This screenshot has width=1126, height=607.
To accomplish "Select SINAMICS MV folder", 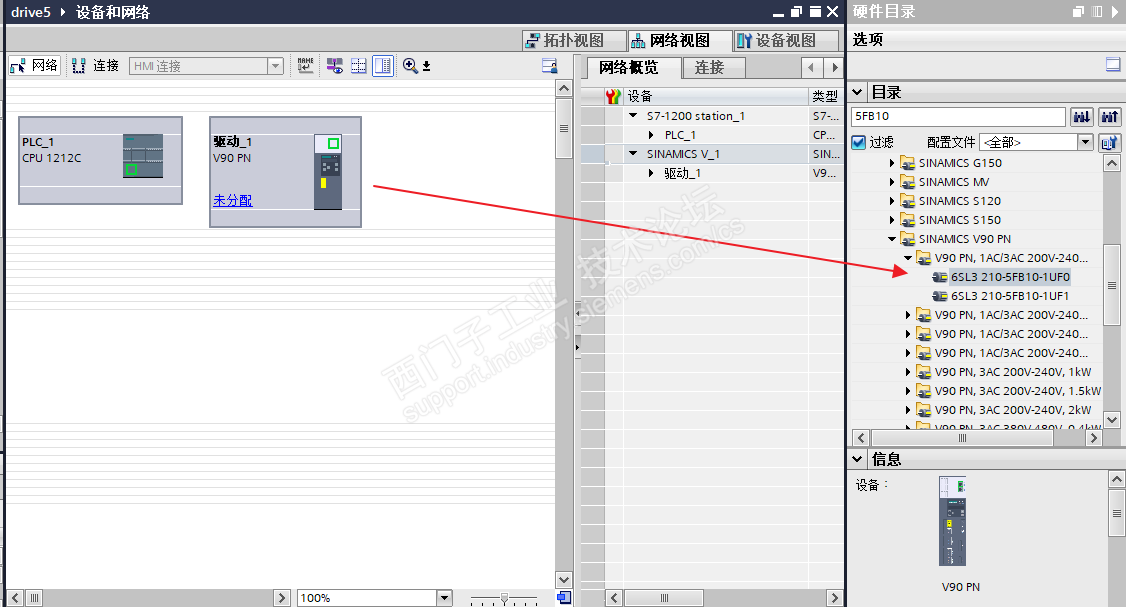I will pos(954,182).
